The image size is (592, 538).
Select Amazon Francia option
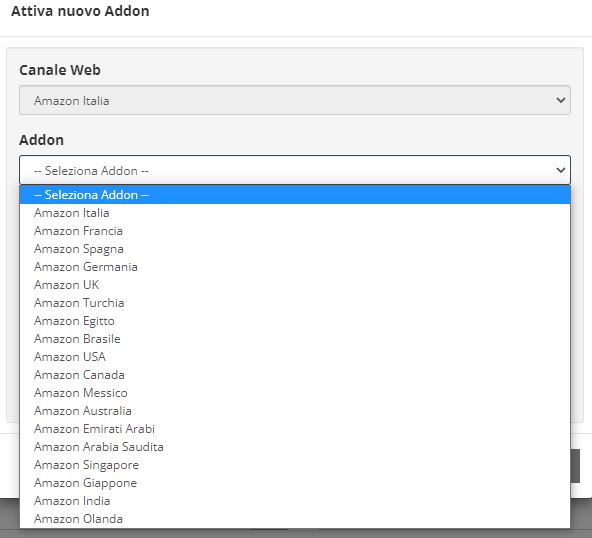point(294,231)
